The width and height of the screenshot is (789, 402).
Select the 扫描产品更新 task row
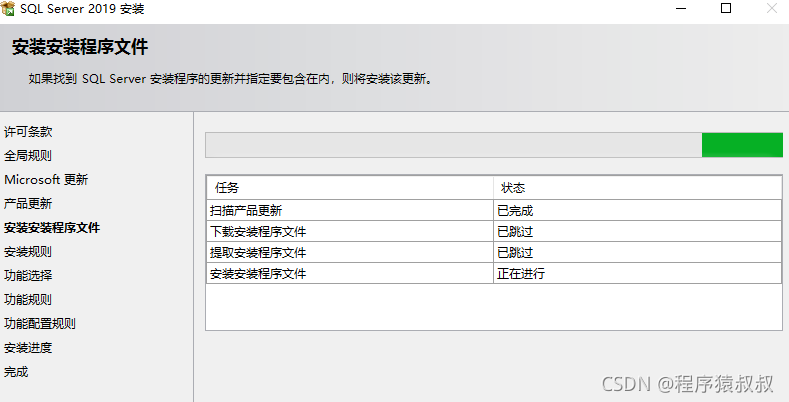[494, 210]
